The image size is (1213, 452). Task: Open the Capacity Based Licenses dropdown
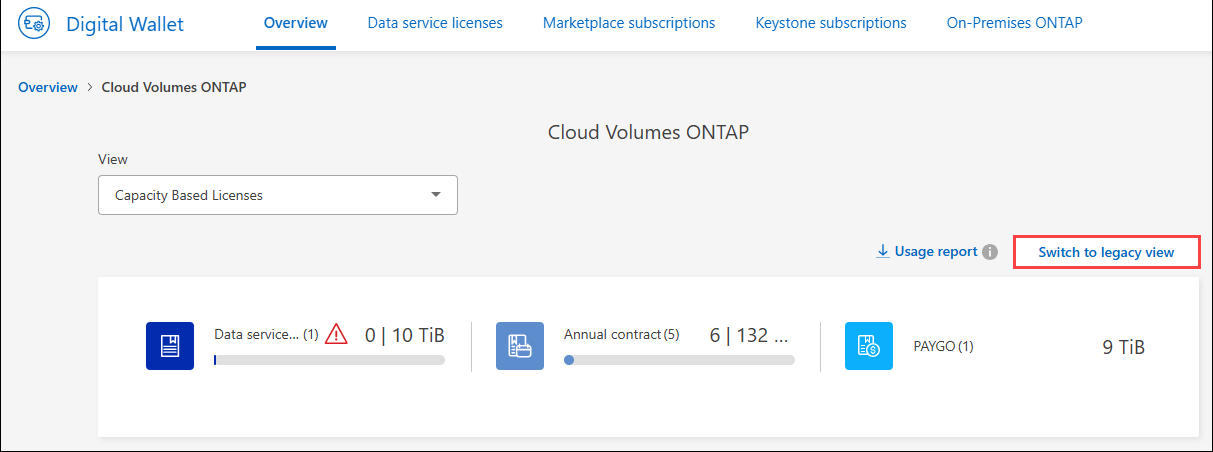(277, 195)
